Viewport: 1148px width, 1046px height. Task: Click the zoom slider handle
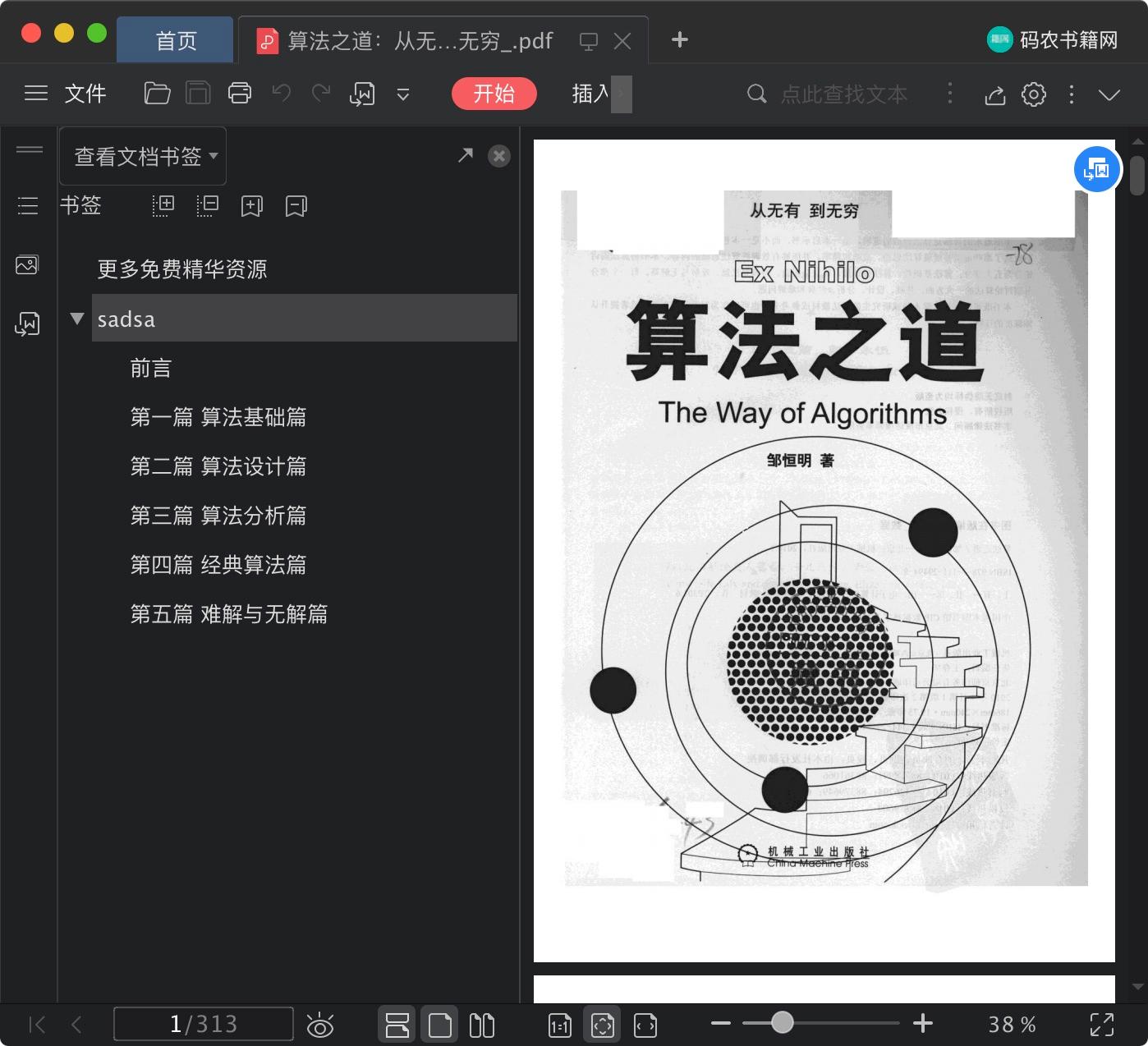783,1022
